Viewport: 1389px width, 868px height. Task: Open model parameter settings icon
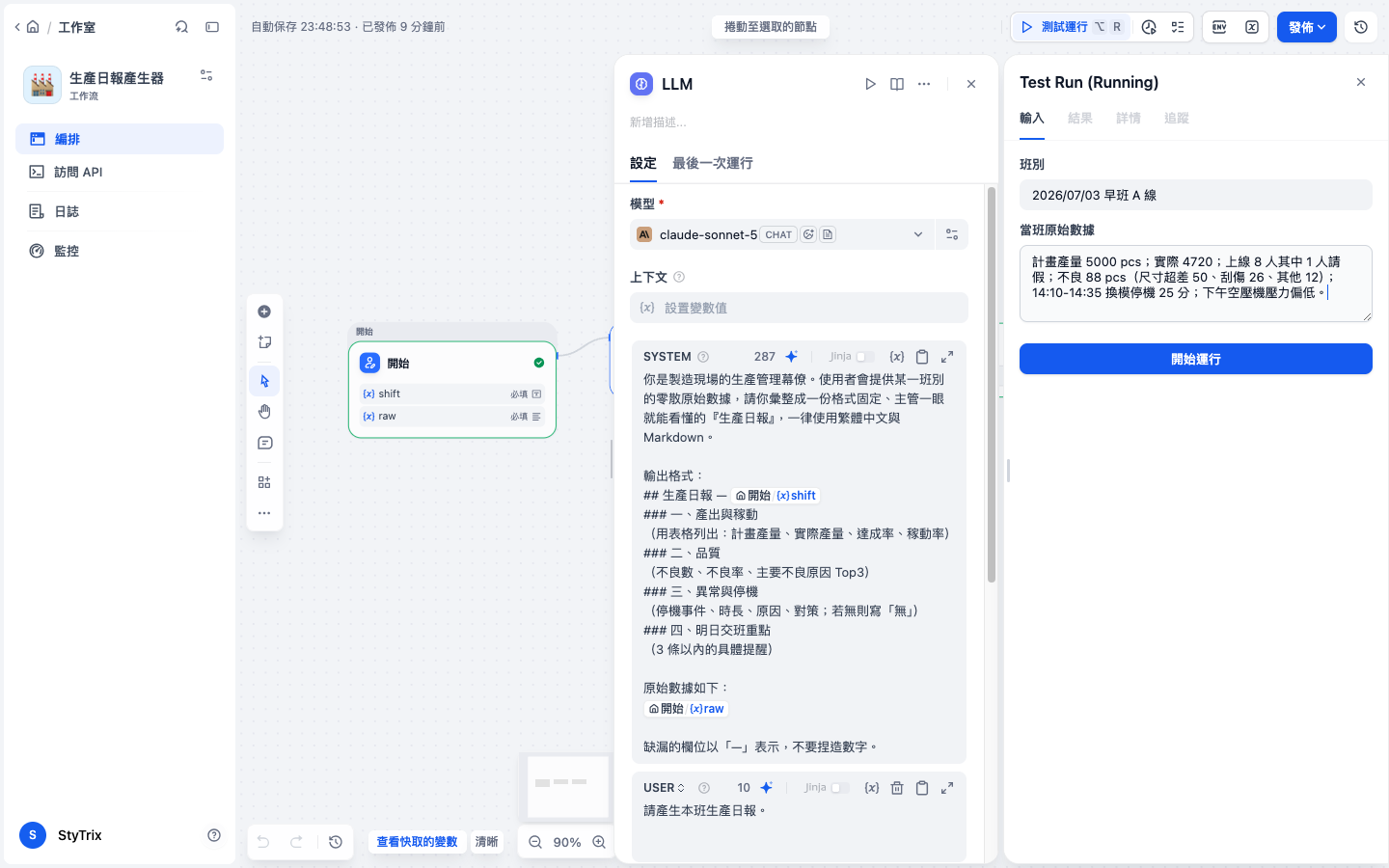pos(952,234)
